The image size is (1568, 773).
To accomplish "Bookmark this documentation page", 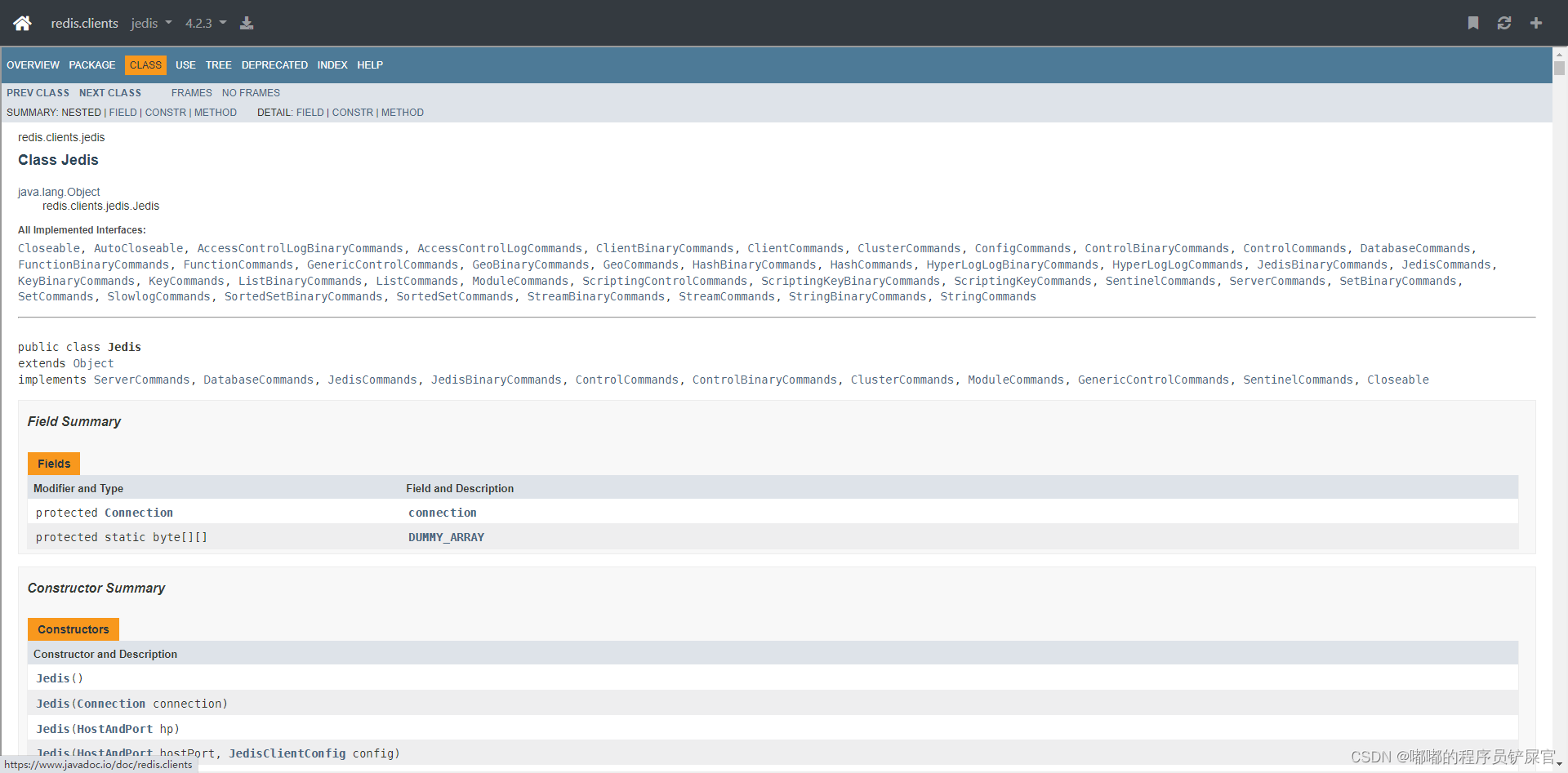I will [x=1473, y=23].
